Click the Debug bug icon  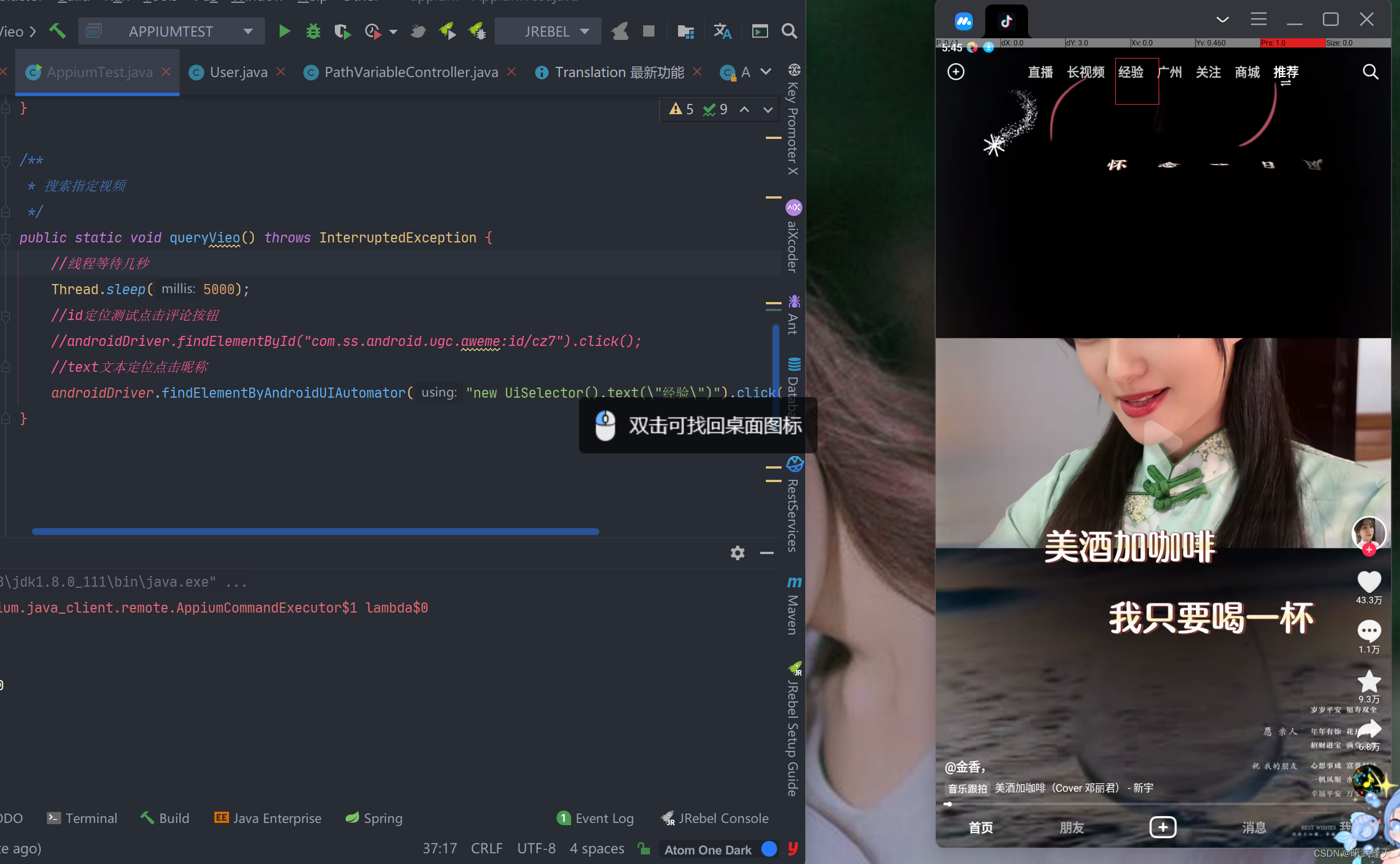coord(313,31)
